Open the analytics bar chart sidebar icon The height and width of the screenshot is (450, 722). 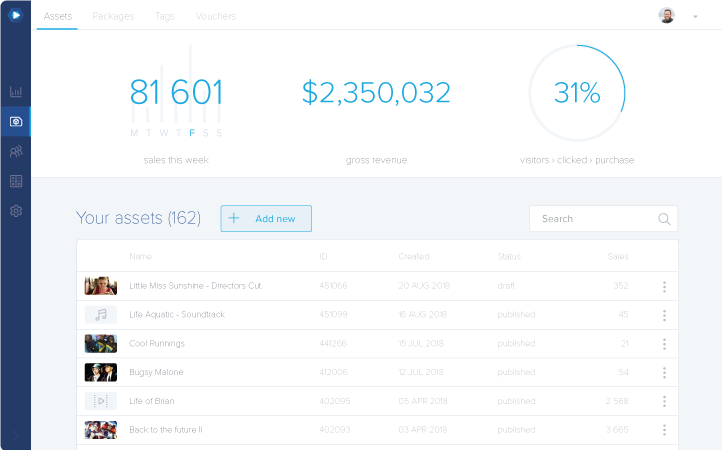click(x=16, y=91)
